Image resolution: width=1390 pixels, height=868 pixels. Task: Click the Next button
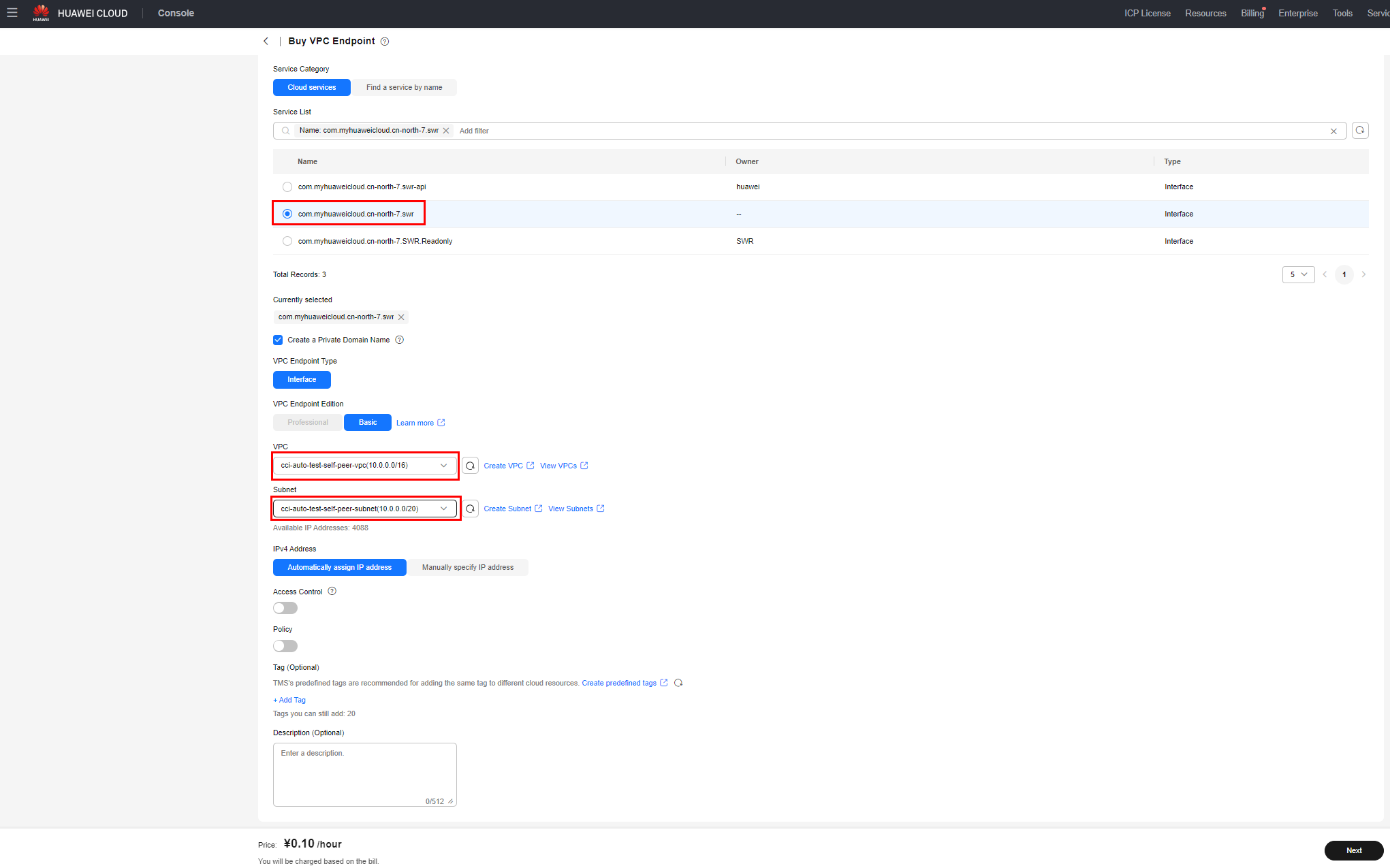[1354, 850]
